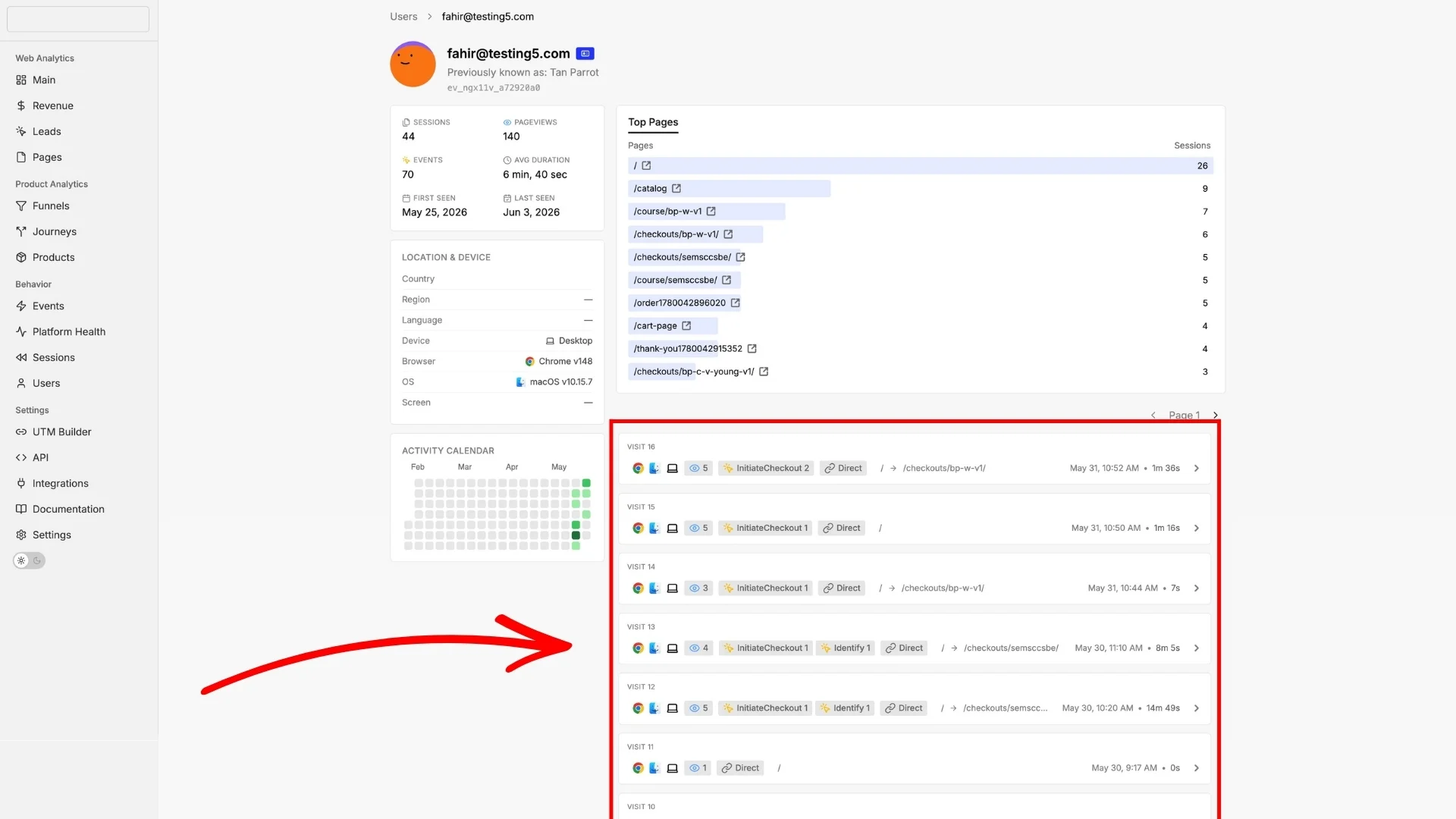This screenshot has width=1456, height=819.
Task: Expand Visit 12 details chevron
Action: tap(1197, 708)
